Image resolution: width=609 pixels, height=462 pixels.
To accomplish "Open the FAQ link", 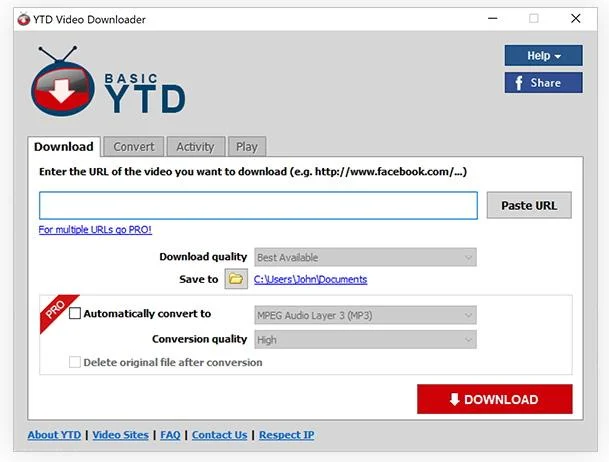I will click(170, 435).
